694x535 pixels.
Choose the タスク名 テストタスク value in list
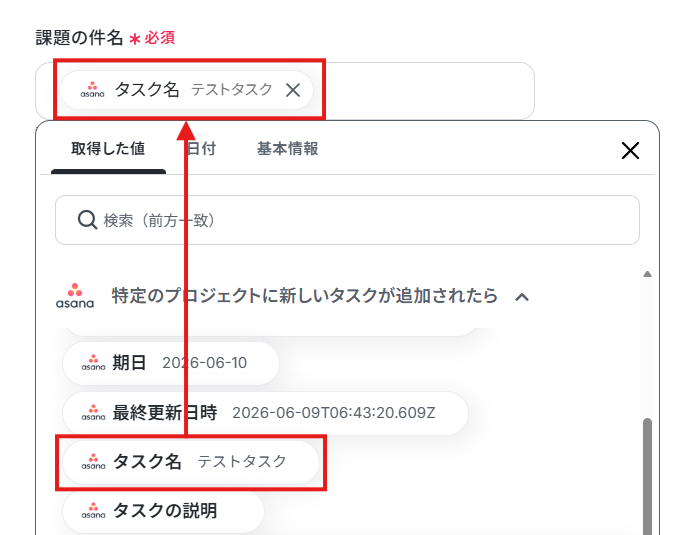pyautogui.click(x=191, y=462)
